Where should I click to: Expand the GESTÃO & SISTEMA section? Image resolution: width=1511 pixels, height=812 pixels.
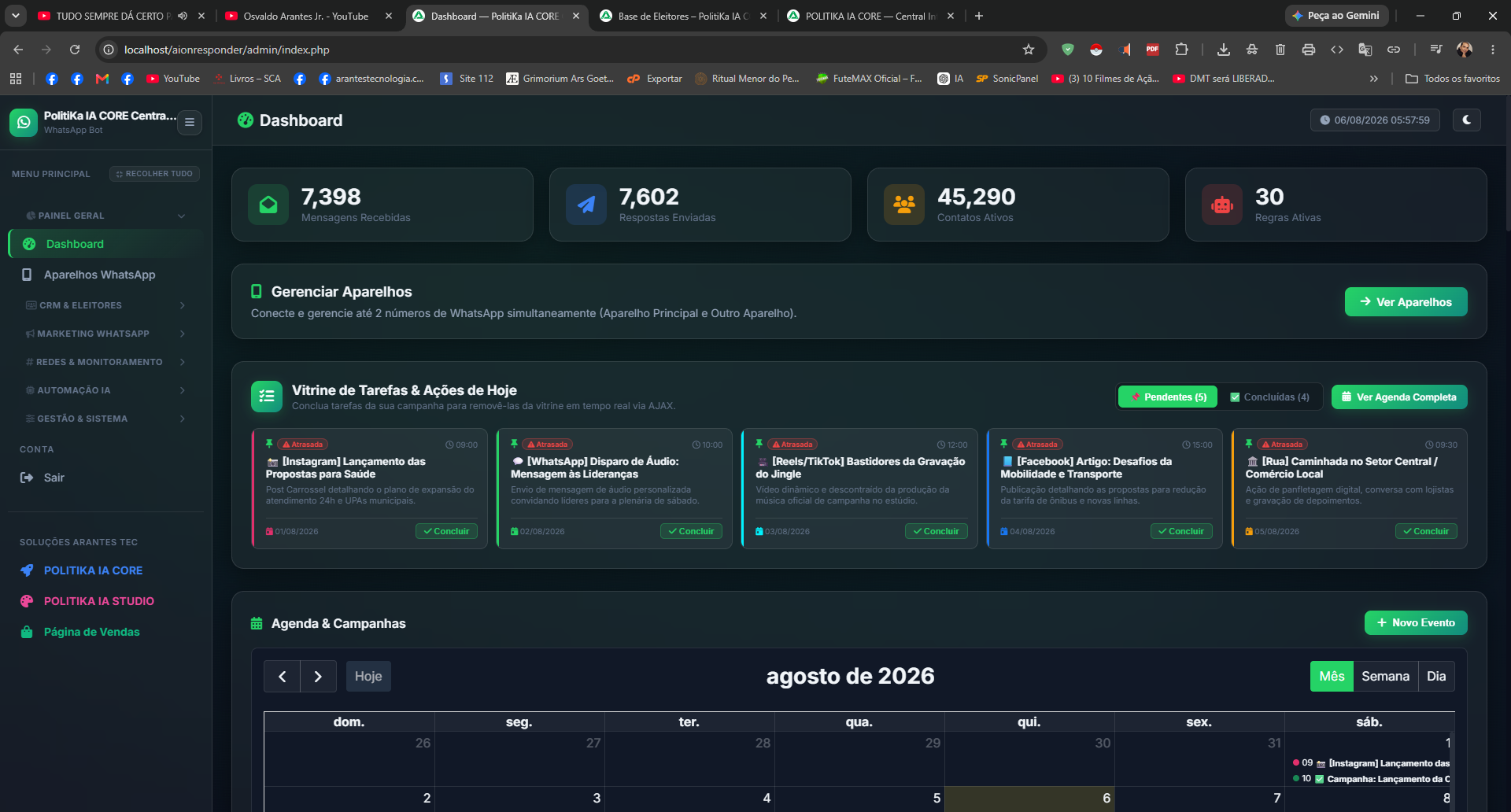click(x=106, y=419)
